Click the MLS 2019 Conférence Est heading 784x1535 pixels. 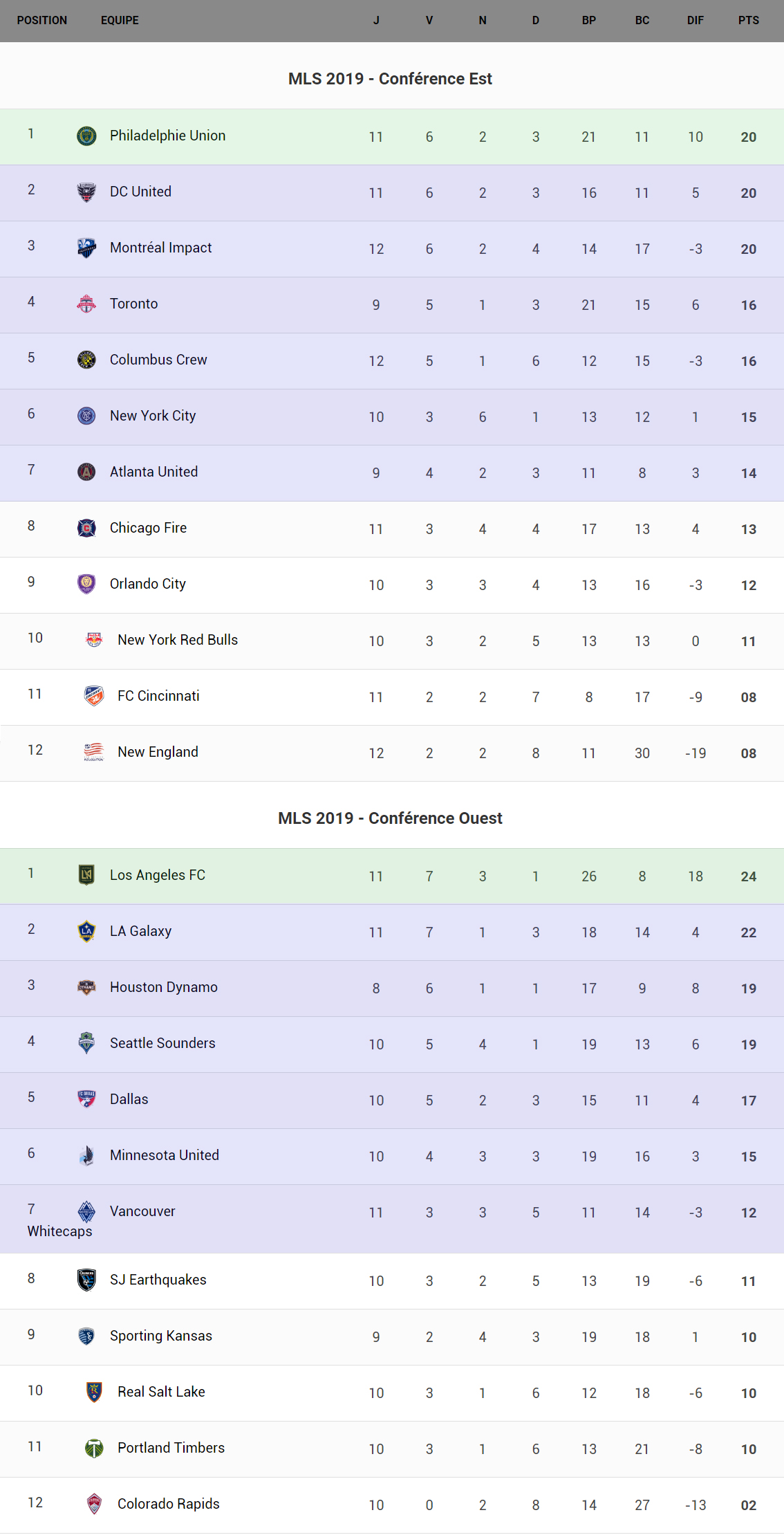pos(390,79)
